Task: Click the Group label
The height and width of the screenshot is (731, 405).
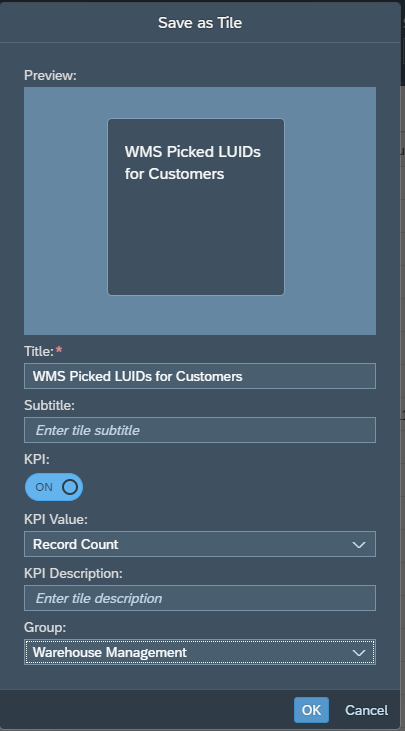Action: 45,627
